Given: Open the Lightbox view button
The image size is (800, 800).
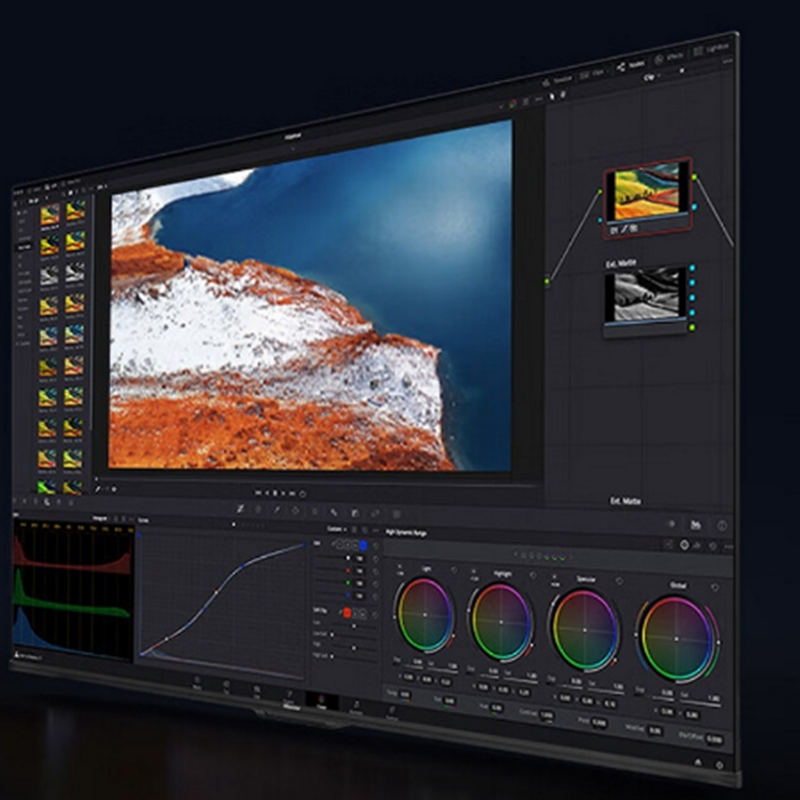Looking at the screenshot, I should point(712,49).
